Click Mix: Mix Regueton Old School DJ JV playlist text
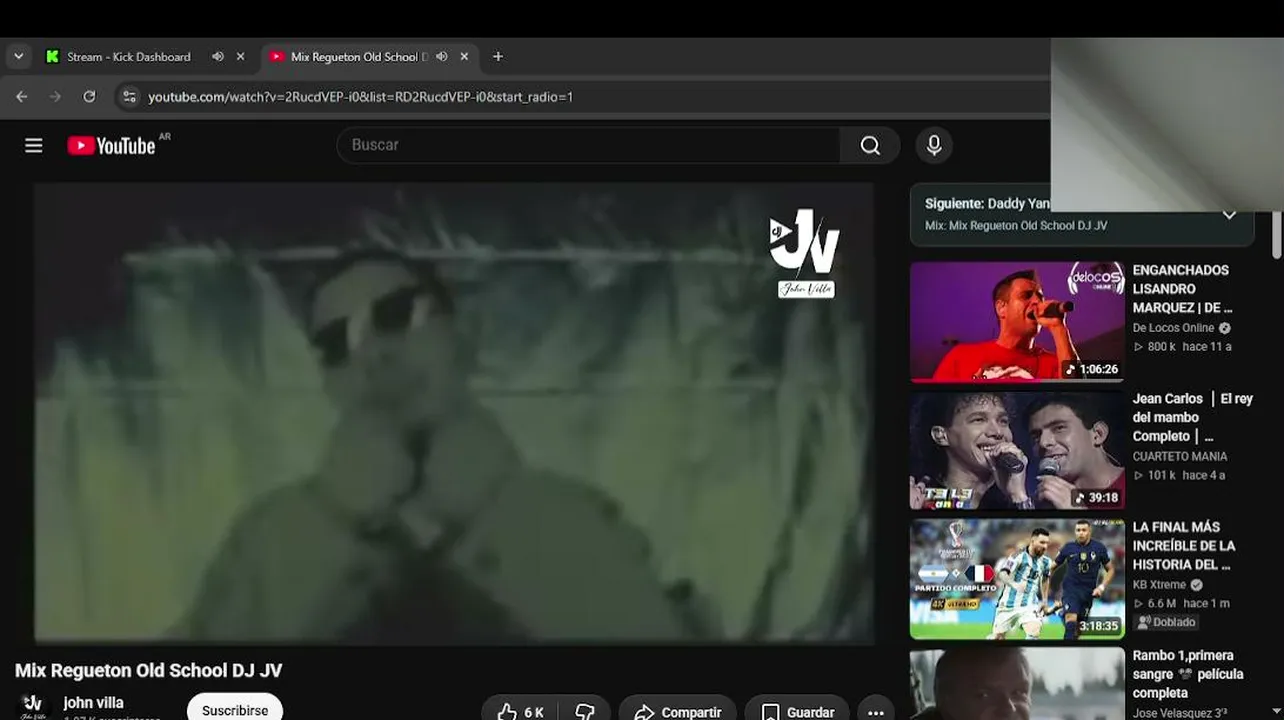 pos(1016,226)
